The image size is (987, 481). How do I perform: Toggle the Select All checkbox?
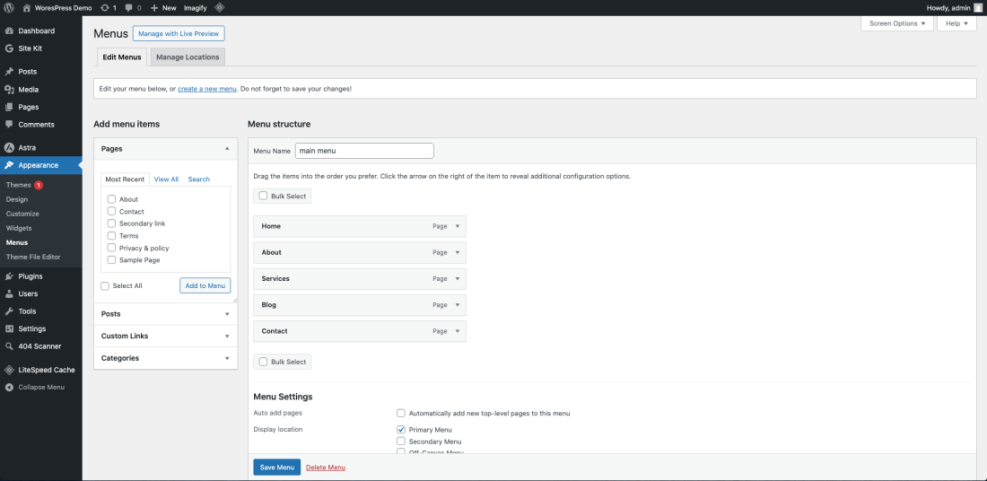tap(105, 286)
